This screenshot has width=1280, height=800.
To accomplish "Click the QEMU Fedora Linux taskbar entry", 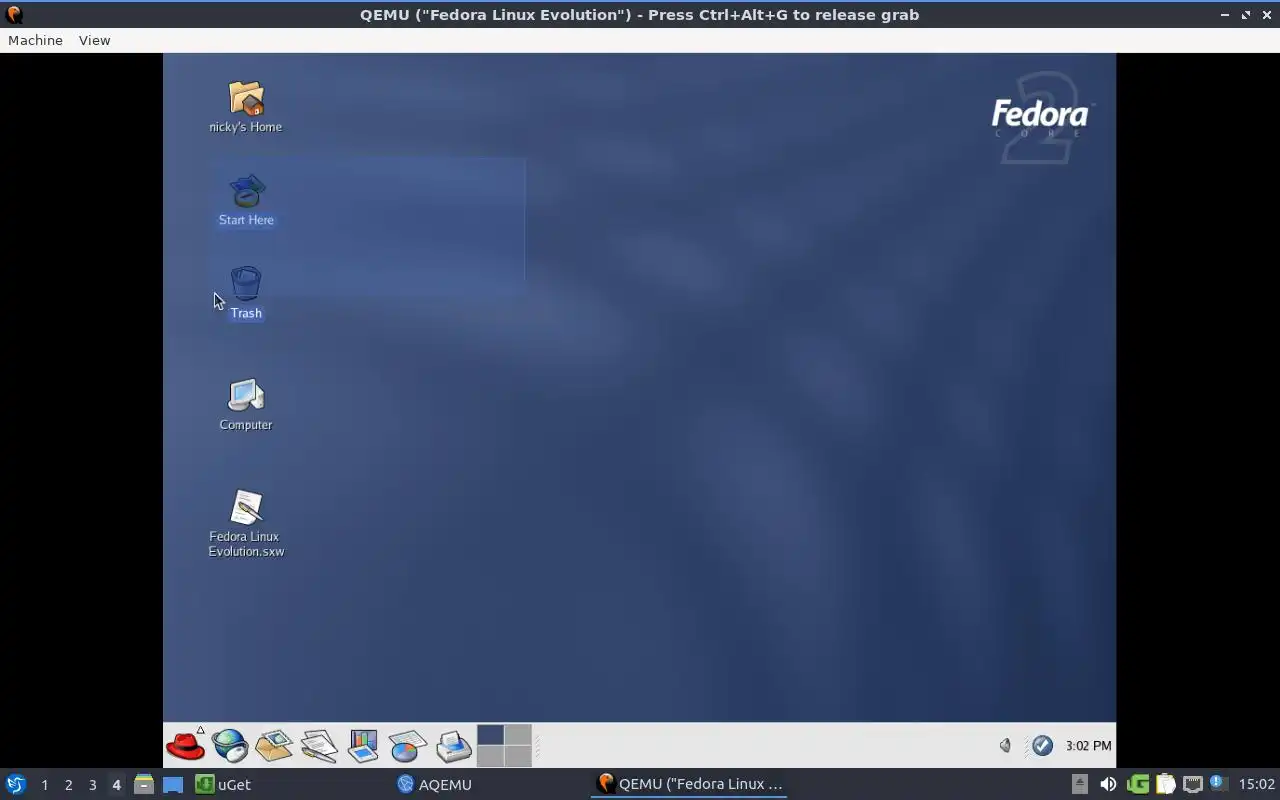I will [x=689, y=784].
